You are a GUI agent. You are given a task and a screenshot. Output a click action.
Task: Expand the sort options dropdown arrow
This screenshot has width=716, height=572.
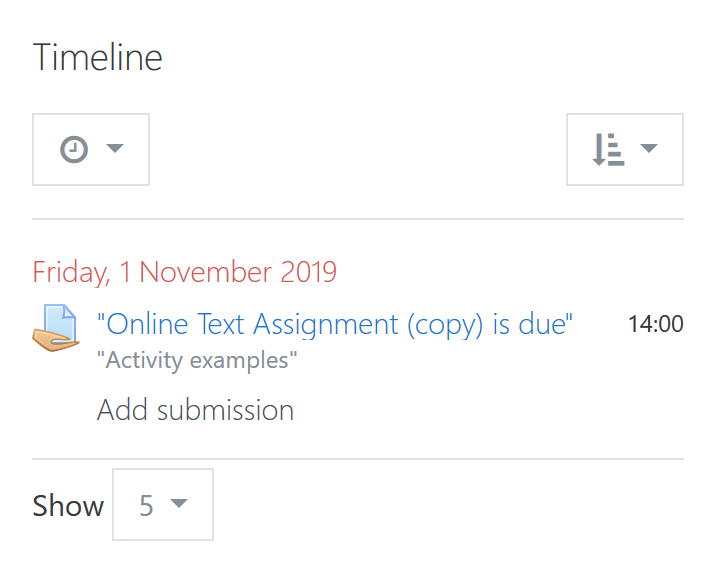(649, 148)
